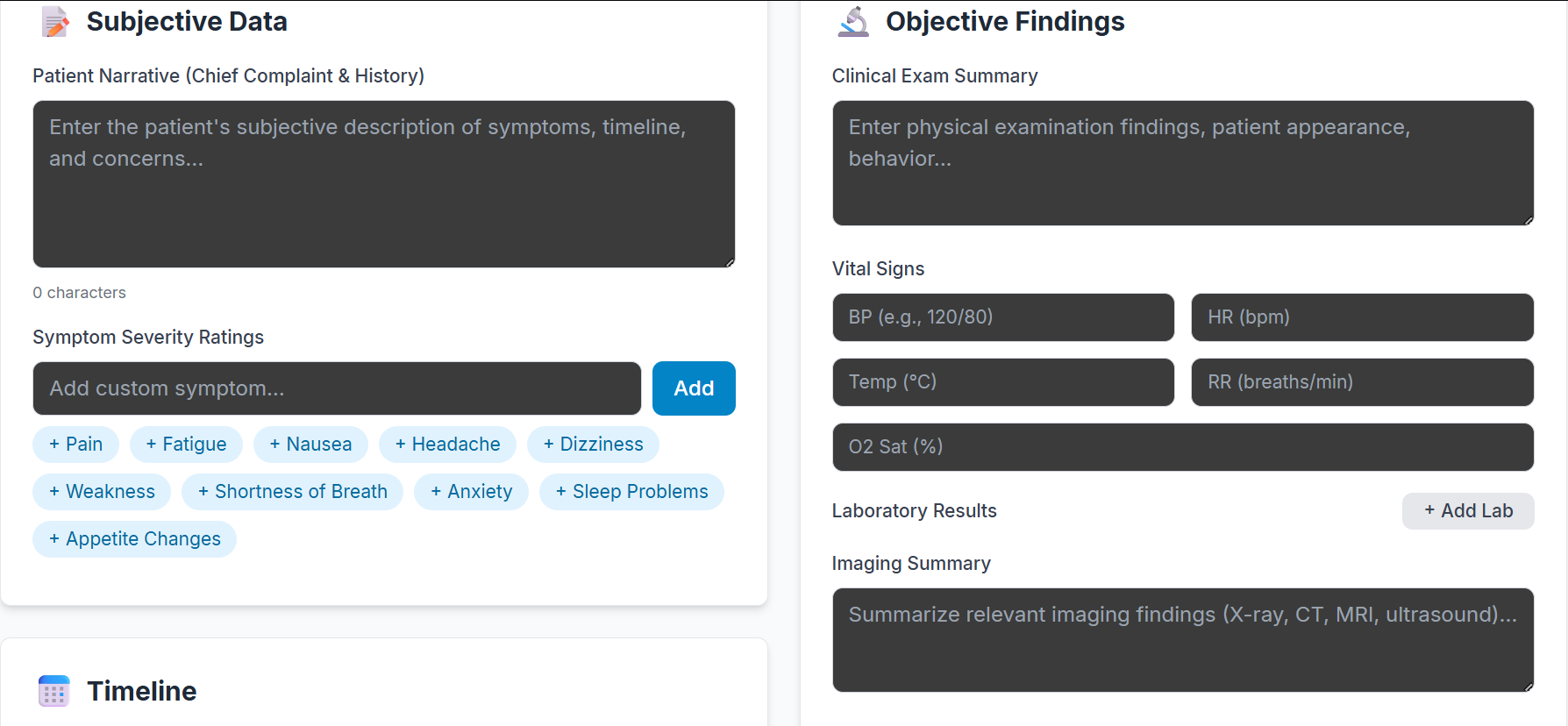Focus the Patient Narrative text area
The height and width of the screenshot is (726, 1568).
[383, 184]
